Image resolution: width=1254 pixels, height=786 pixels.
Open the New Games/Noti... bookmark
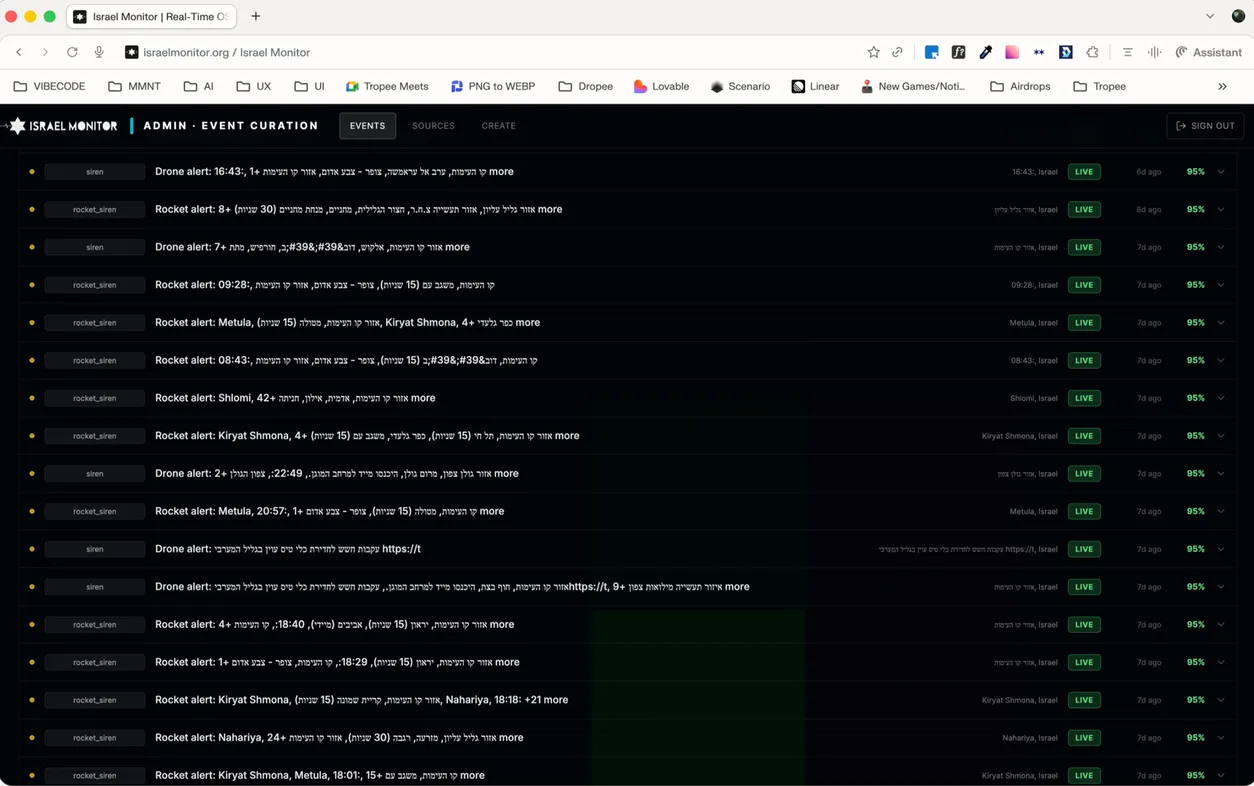click(x=913, y=87)
